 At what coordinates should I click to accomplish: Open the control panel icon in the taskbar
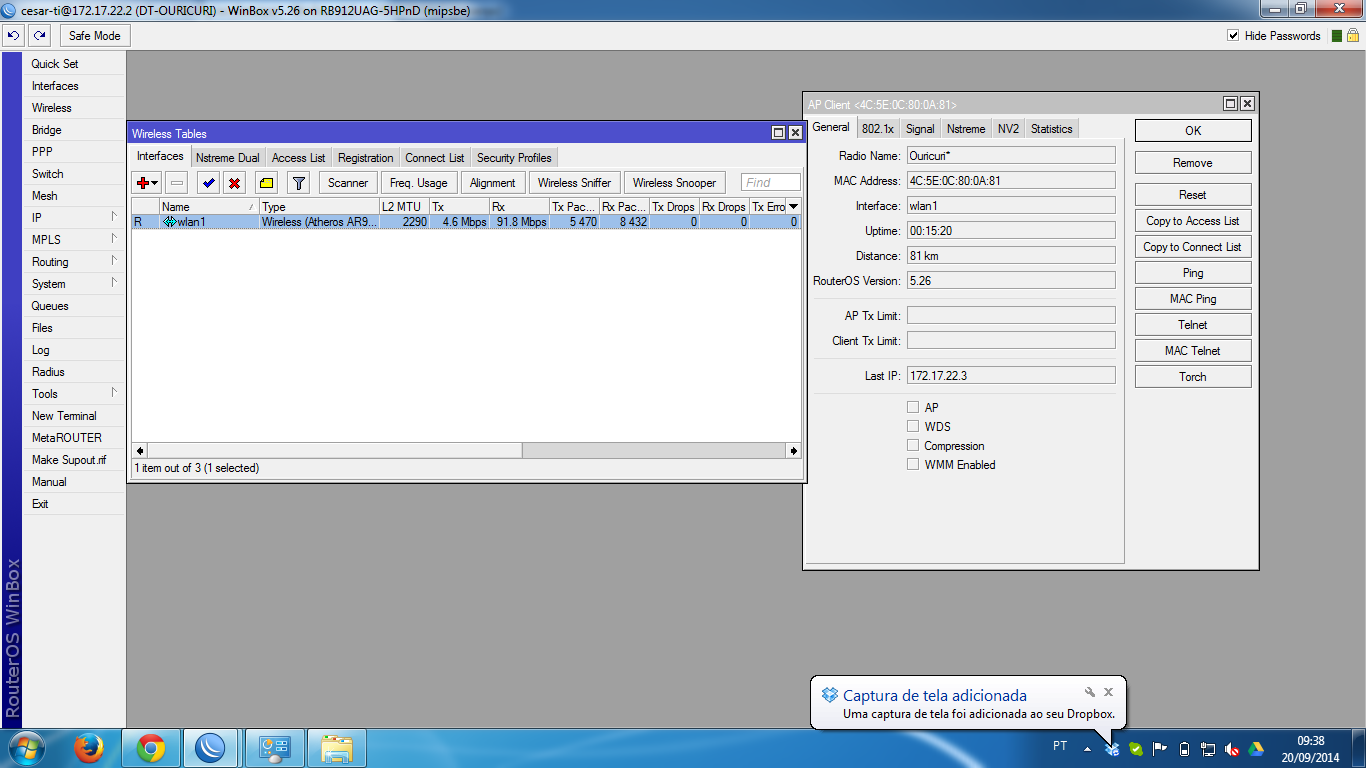[274, 748]
